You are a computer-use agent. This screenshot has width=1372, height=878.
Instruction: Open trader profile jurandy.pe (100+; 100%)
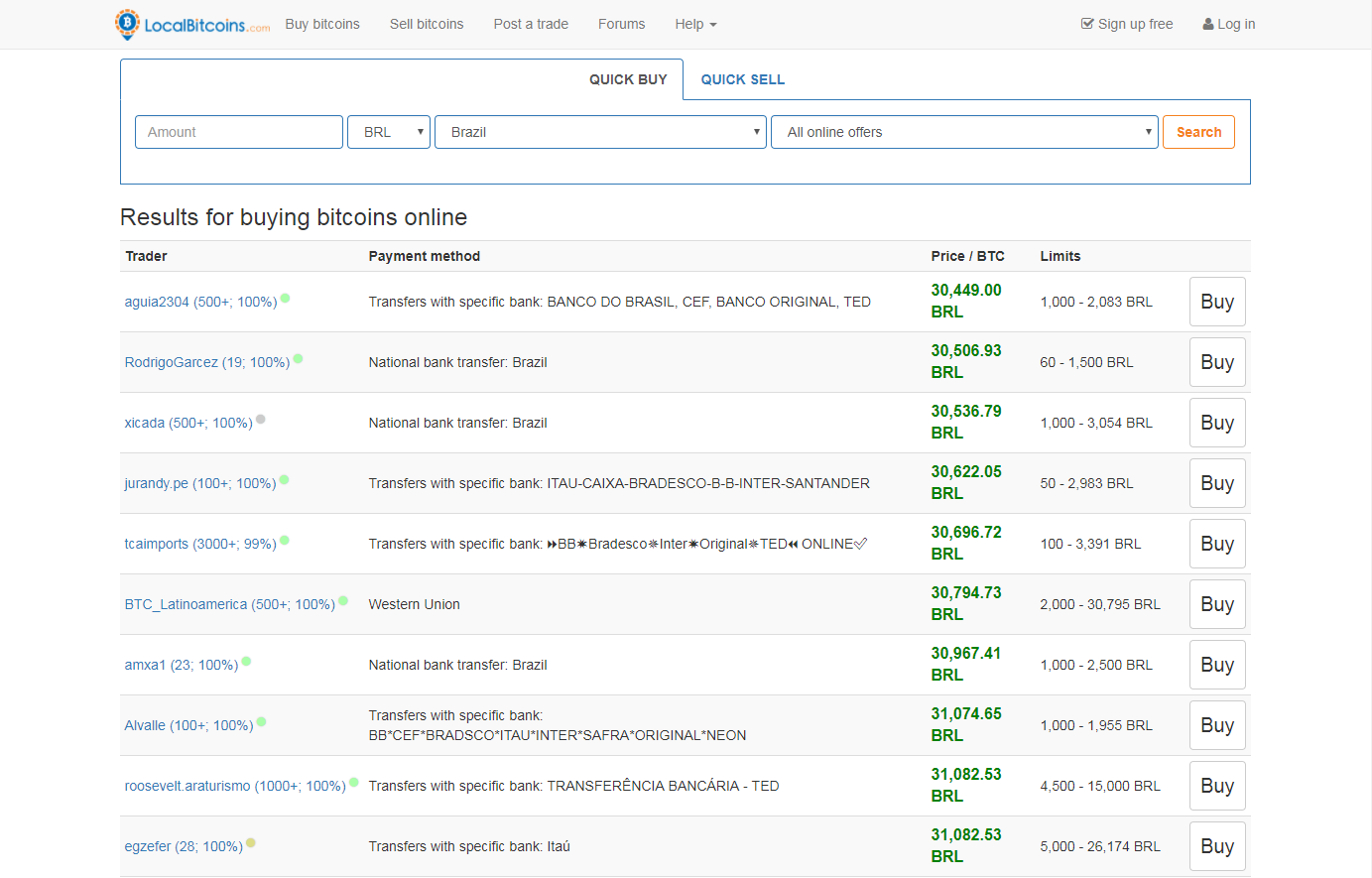[x=200, y=483]
